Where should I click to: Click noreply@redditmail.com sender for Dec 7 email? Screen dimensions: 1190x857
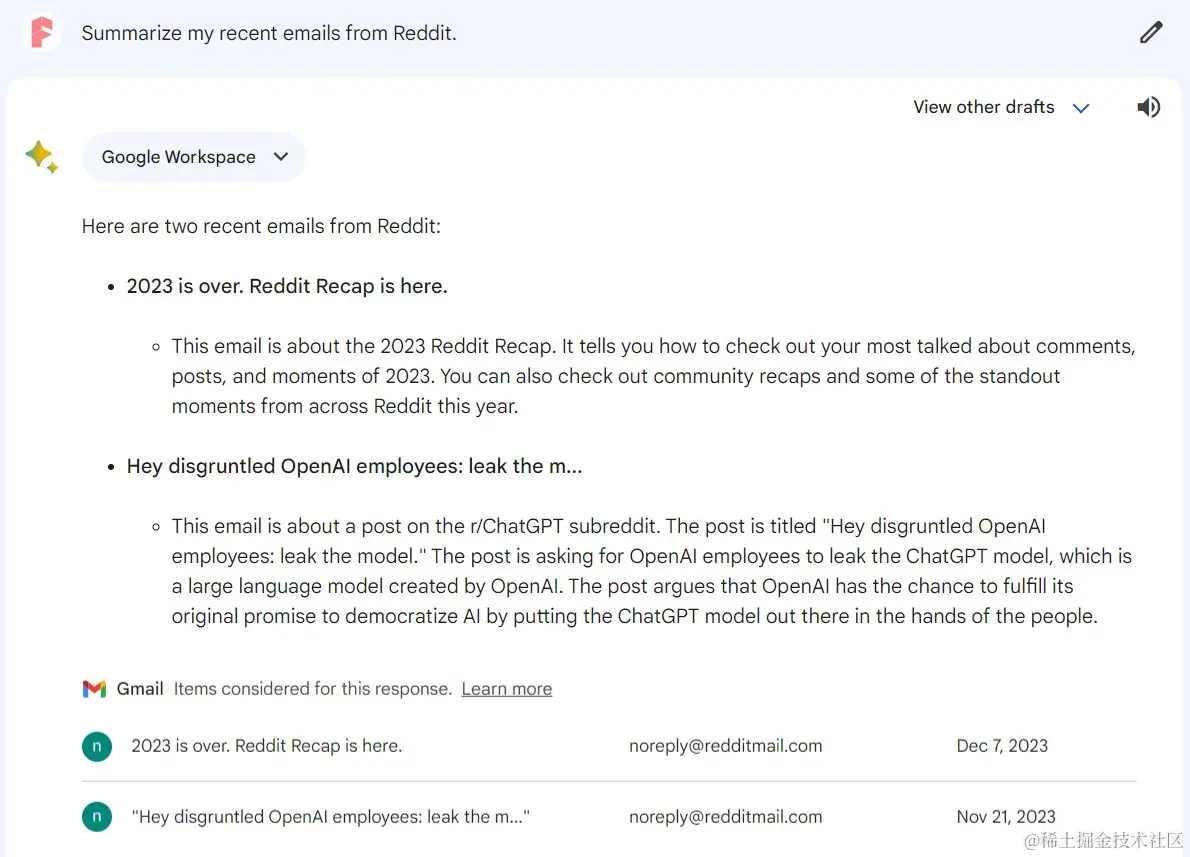726,746
